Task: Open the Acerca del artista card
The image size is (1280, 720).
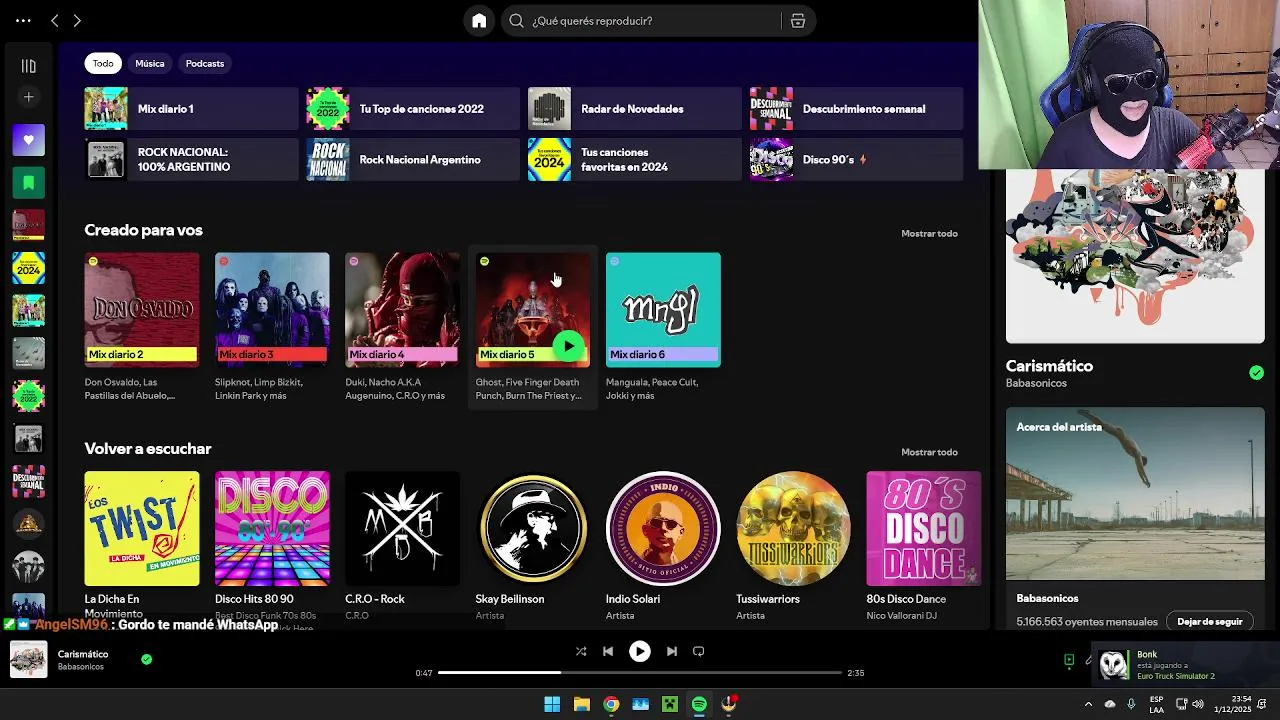Action: coord(1135,518)
